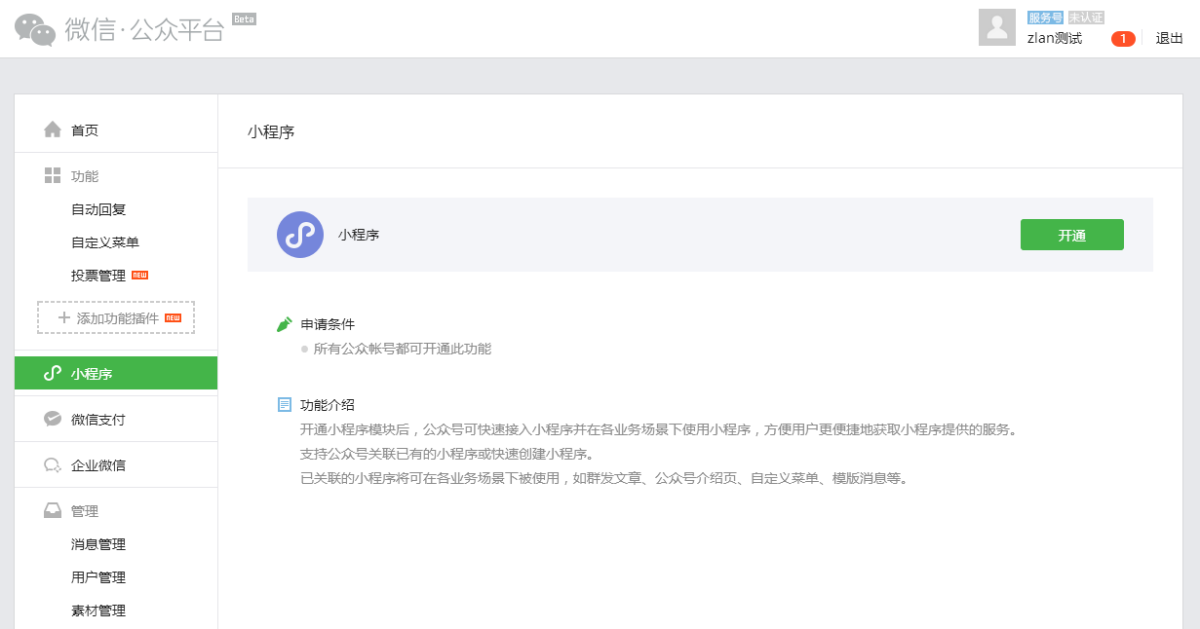Click the zlan测试 account name
The image size is (1200, 629).
[1055, 39]
